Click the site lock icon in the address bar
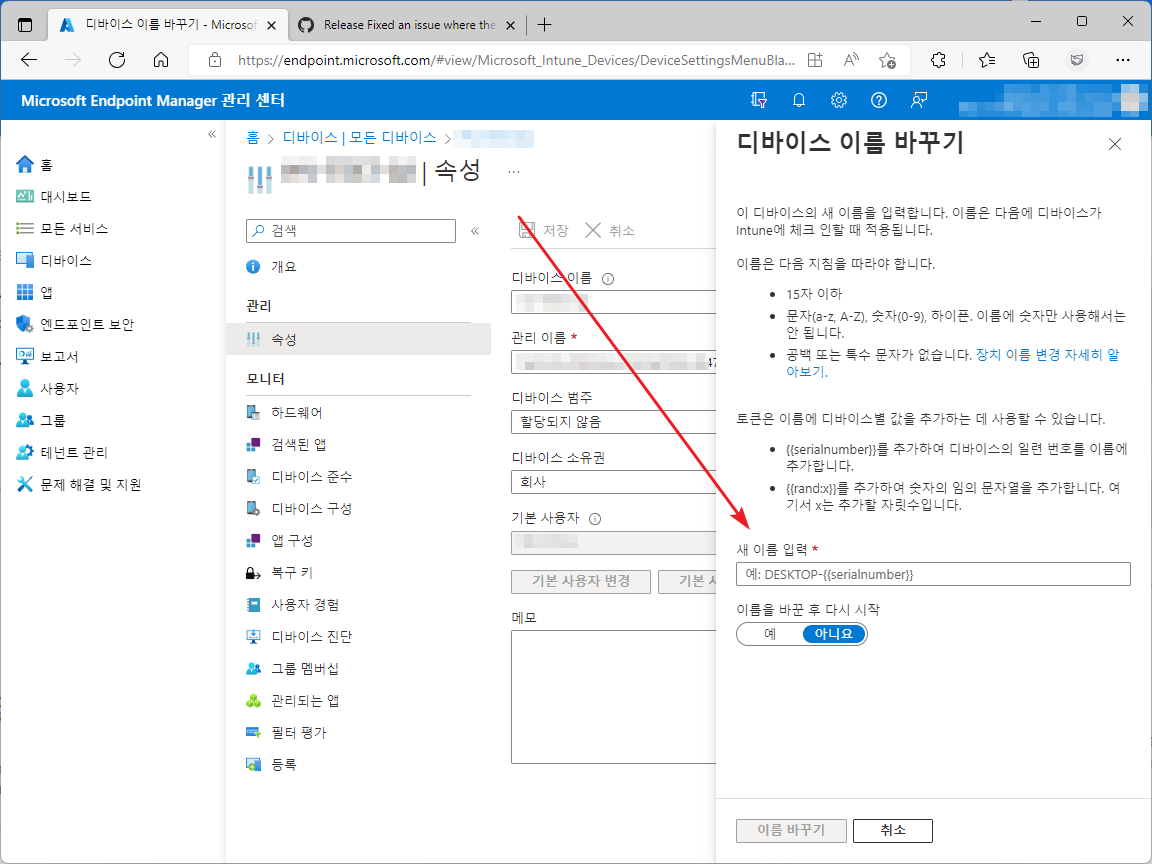The width and height of the screenshot is (1152, 864). [x=215, y=60]
